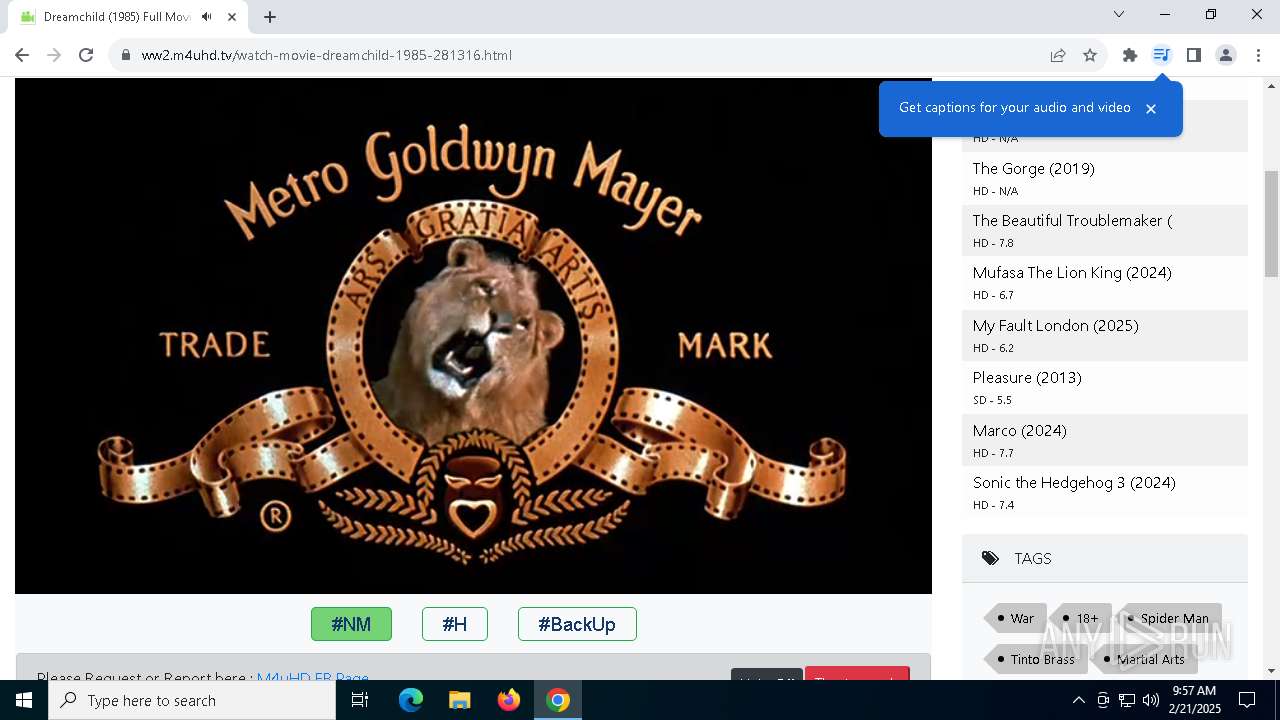Launch Microsoft Edge from taskbar
The width and height of the screenshot is (1280, 720).
[411, 700]
